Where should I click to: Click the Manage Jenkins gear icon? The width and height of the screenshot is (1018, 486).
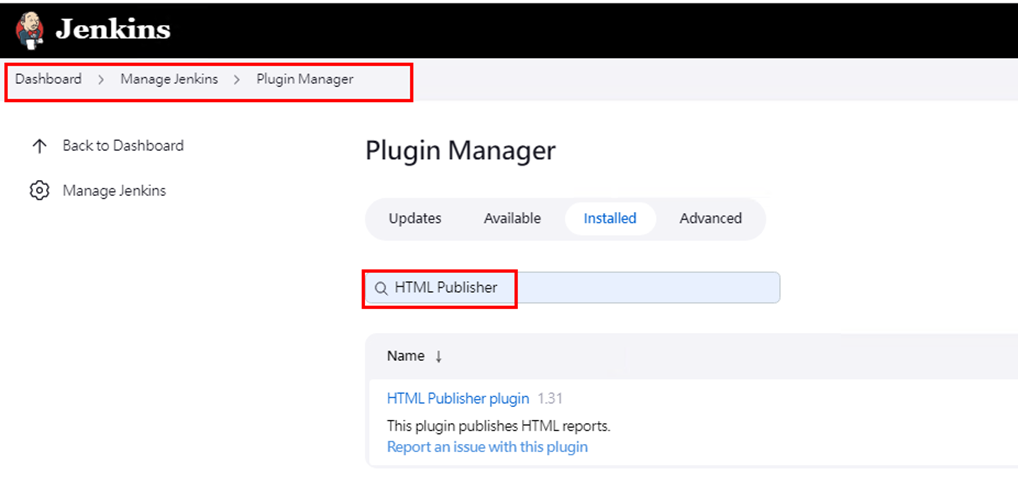(x=40, y=190)
